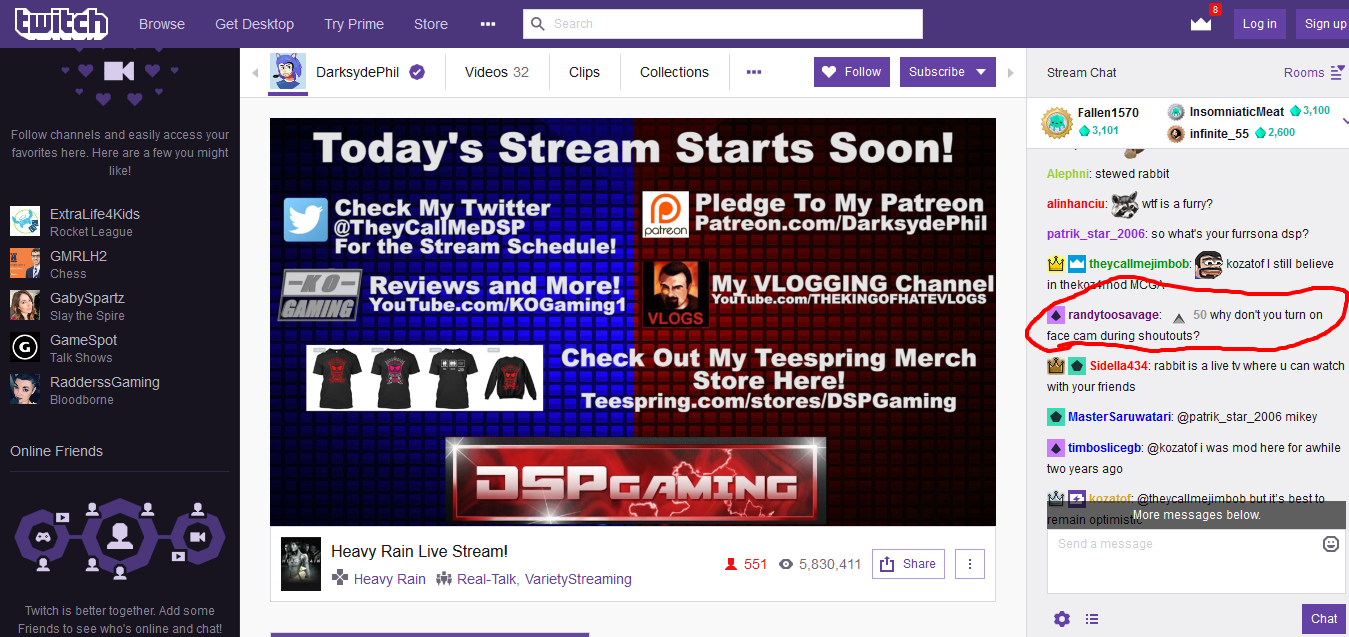Click the More messages below banner

coord(1197,515)
